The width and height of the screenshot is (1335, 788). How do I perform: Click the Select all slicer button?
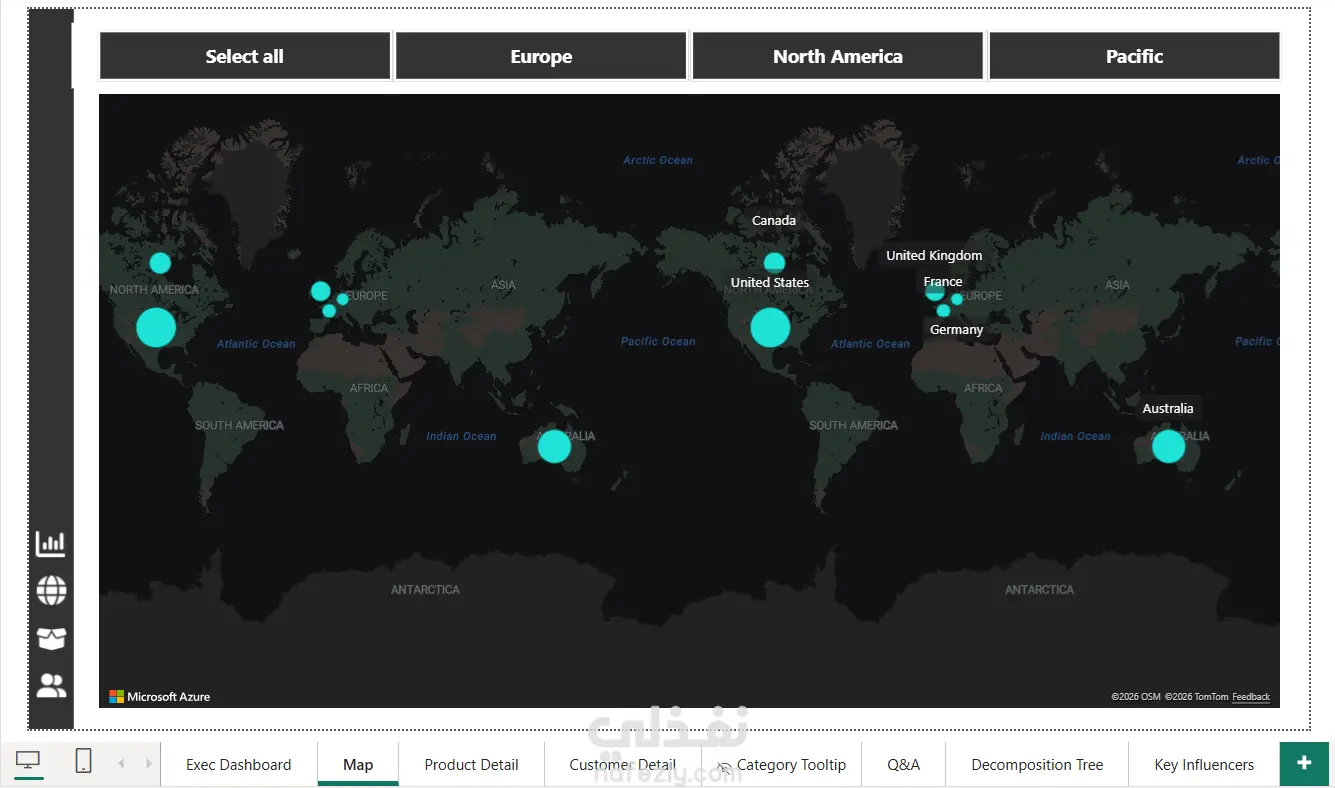(x=244, y=56)
